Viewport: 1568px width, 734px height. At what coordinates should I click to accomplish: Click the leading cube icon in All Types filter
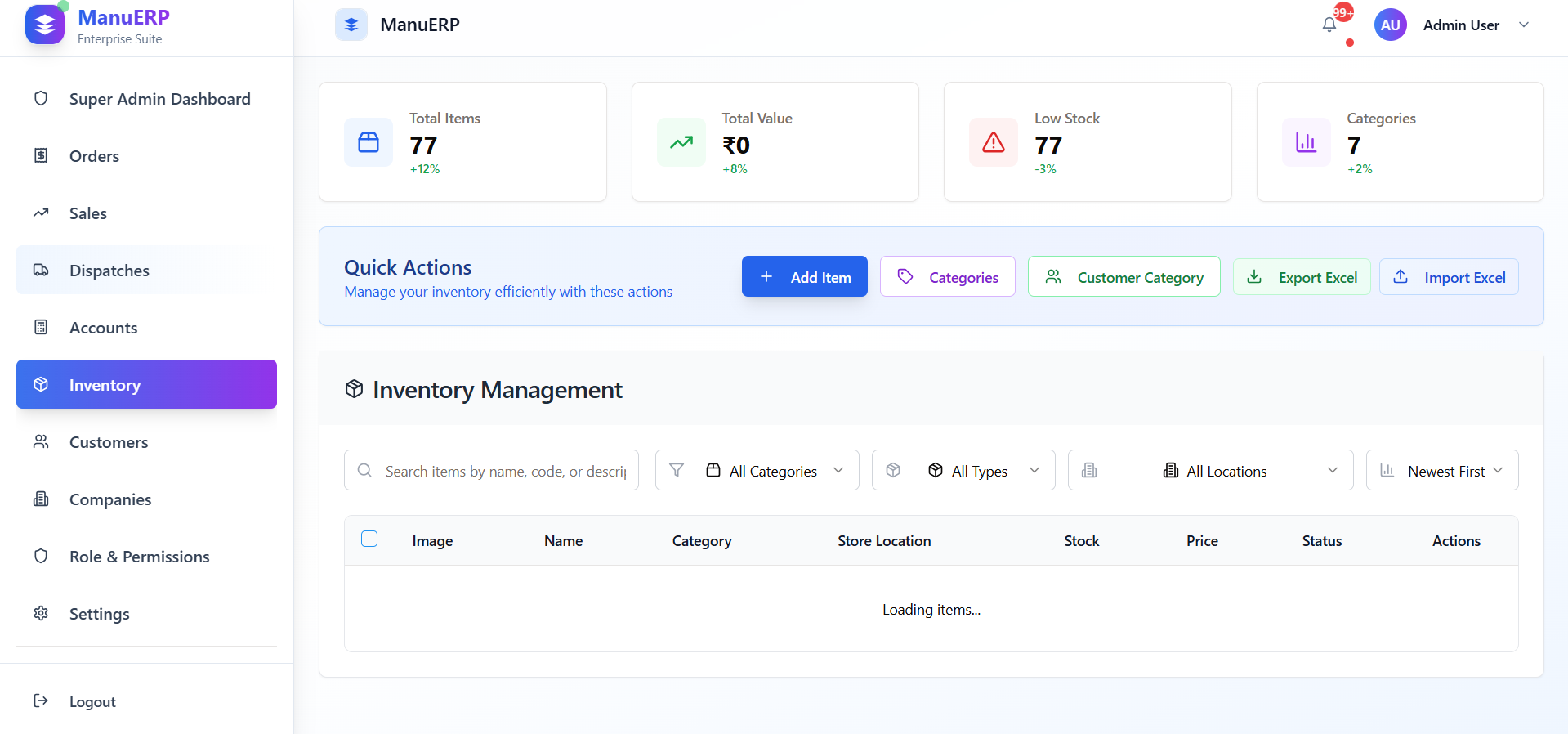pos(893,470)
